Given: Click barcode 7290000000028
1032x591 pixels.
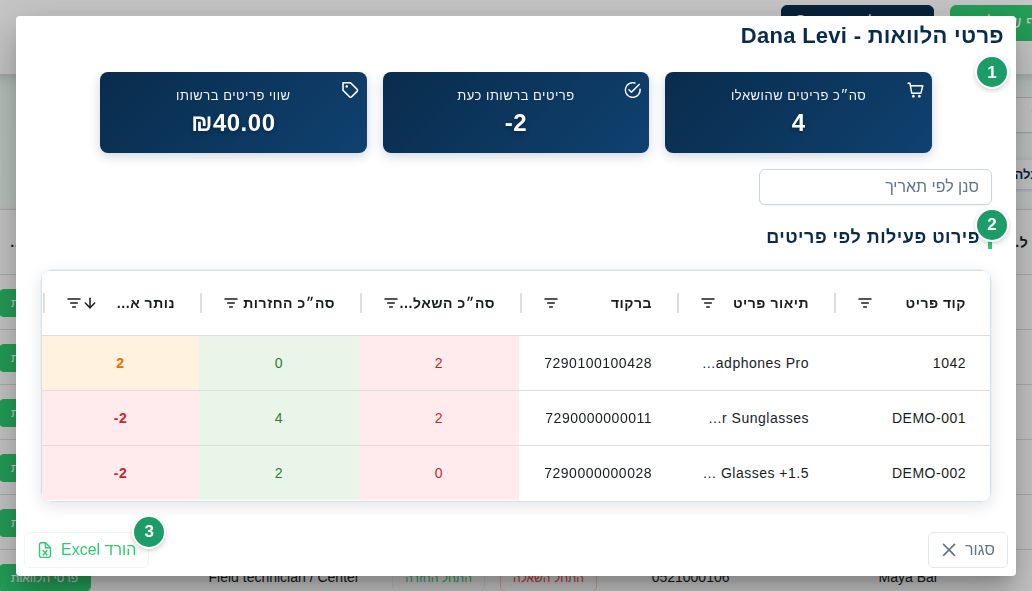Looking at the screenshot, I should [x=598, y=473].
